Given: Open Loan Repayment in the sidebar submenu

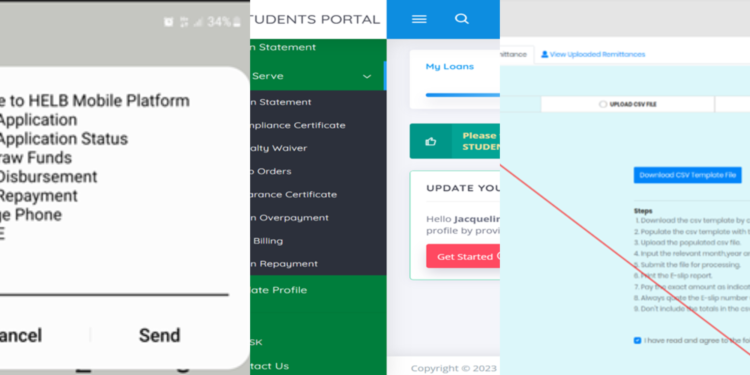Looking at the screenshot, I should (x=284, y=264).
